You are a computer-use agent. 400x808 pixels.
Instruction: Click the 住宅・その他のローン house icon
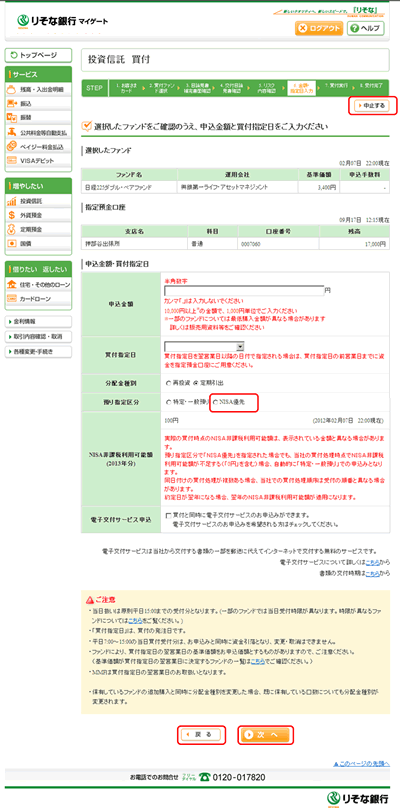tap(12, 284)
